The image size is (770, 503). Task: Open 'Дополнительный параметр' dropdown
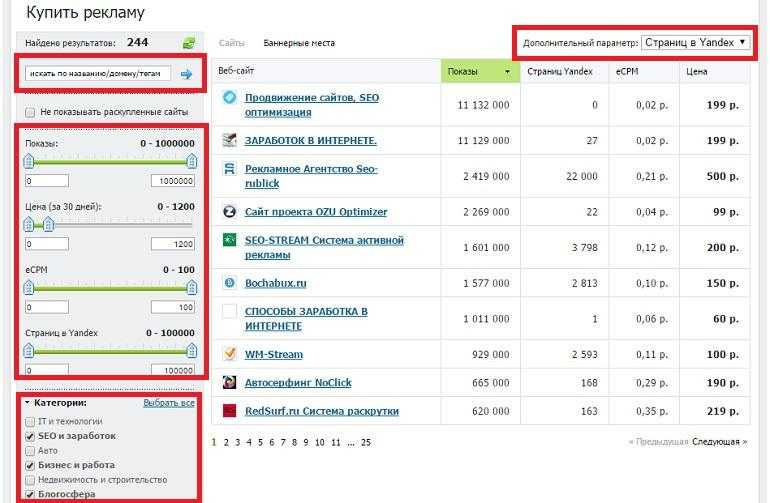click(696, 43)
